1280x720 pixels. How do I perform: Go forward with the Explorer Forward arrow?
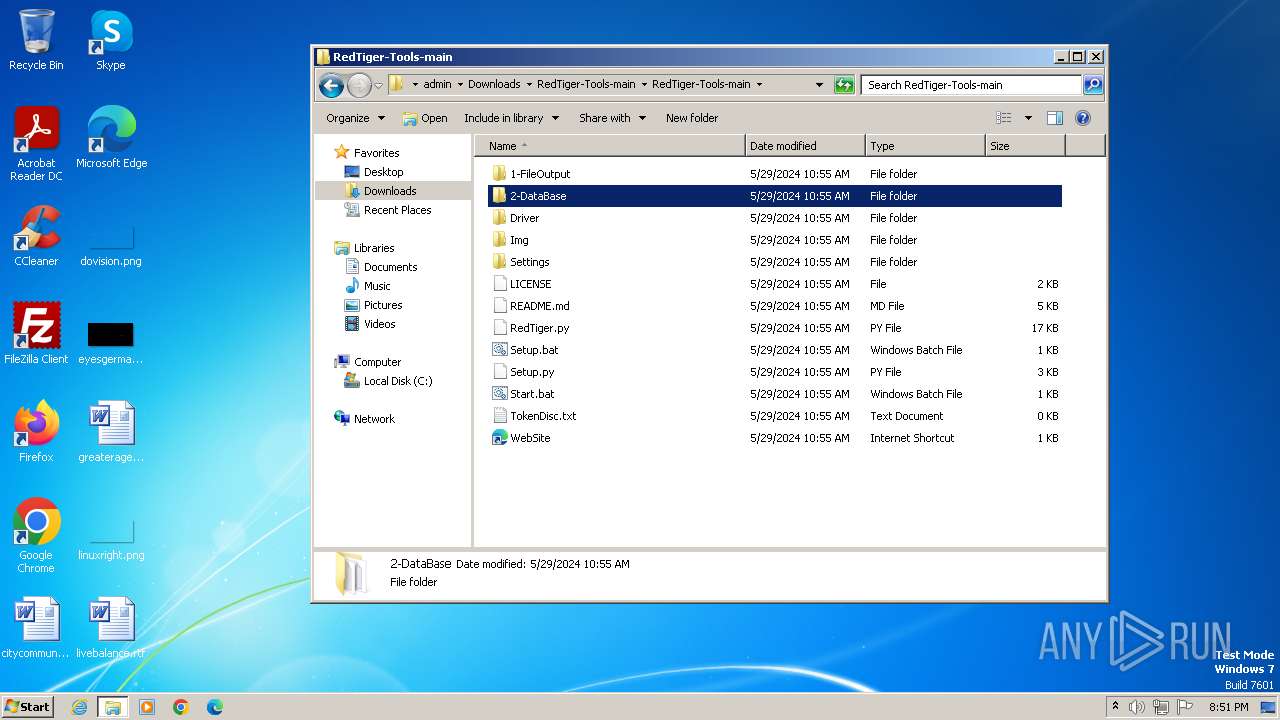359,86
